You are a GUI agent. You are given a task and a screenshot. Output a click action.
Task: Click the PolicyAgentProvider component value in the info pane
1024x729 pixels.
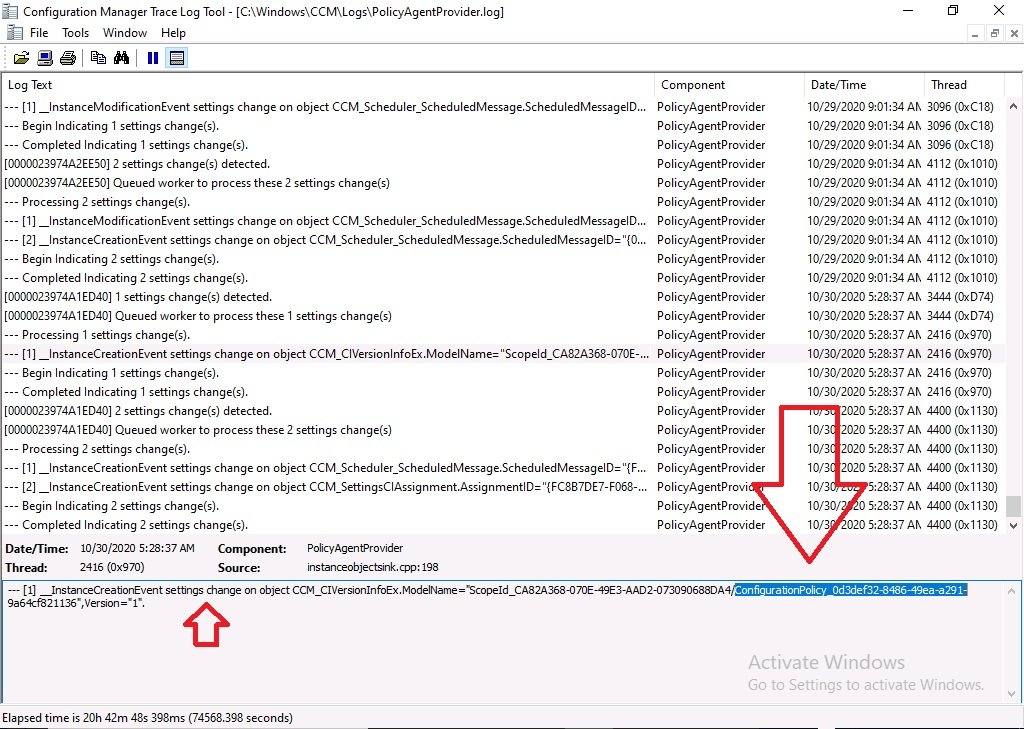pyautogui.click(x=355, y=548)
